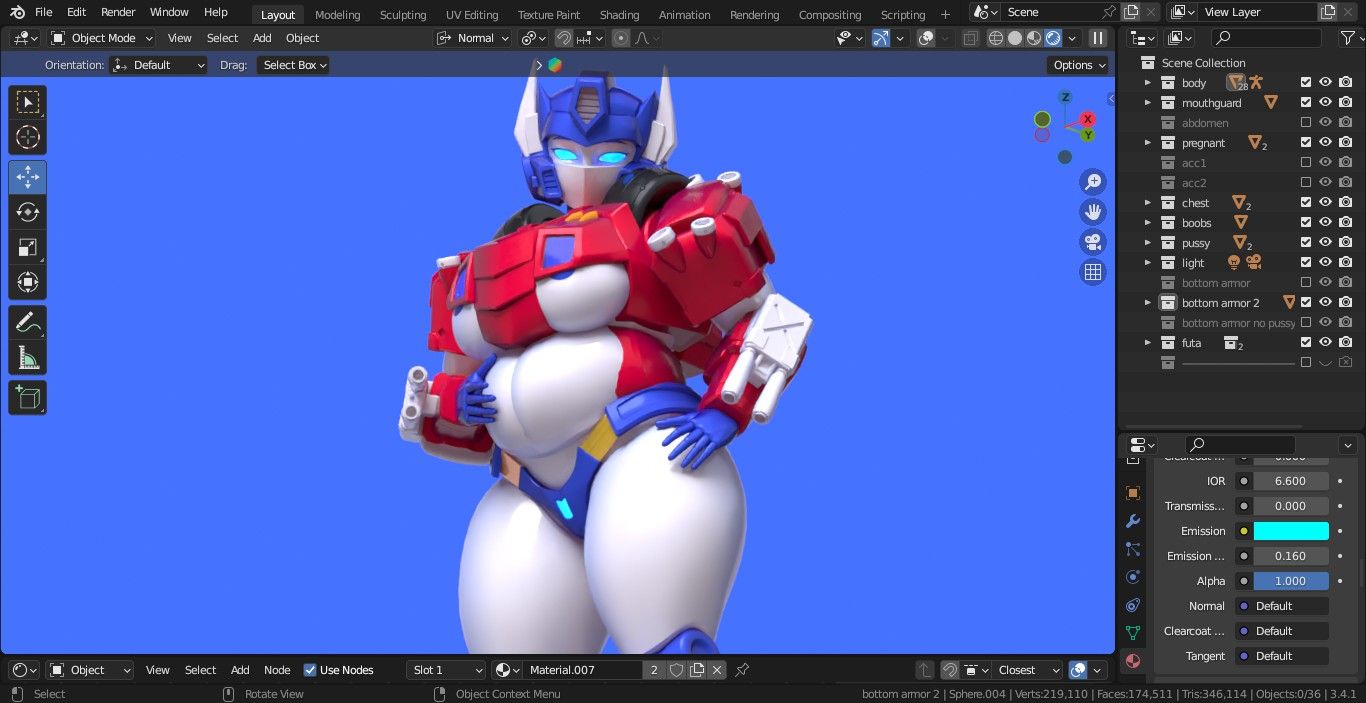Image resolution: width=1366 pixels, height=703 pixels.
Task: Open the Object Data properties tab
Action: 1133,633
